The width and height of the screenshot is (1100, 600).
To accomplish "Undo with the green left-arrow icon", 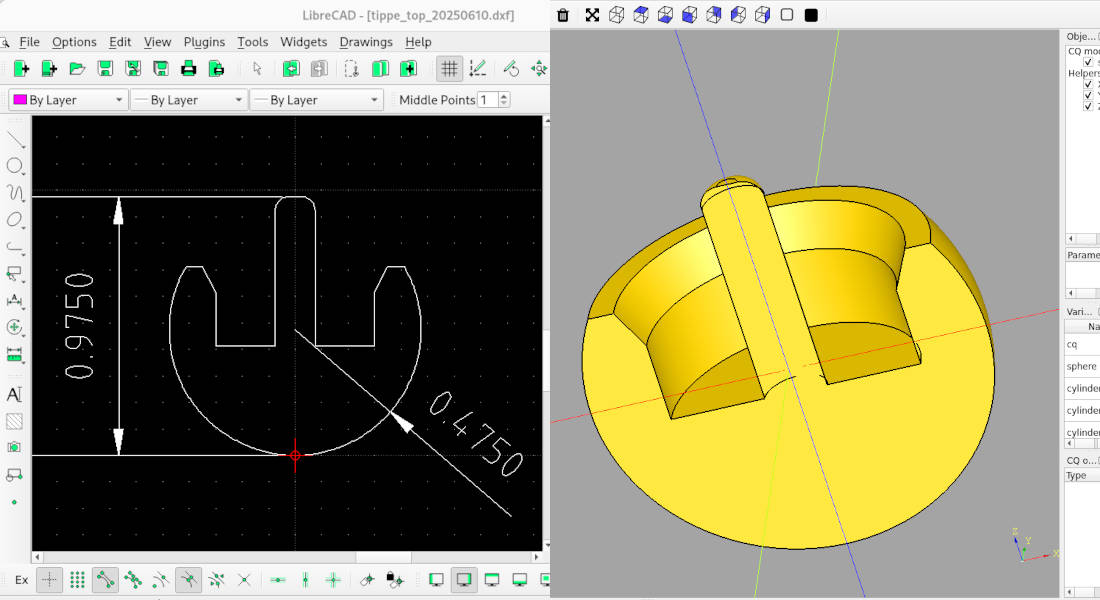I will (x=291, y=69).
